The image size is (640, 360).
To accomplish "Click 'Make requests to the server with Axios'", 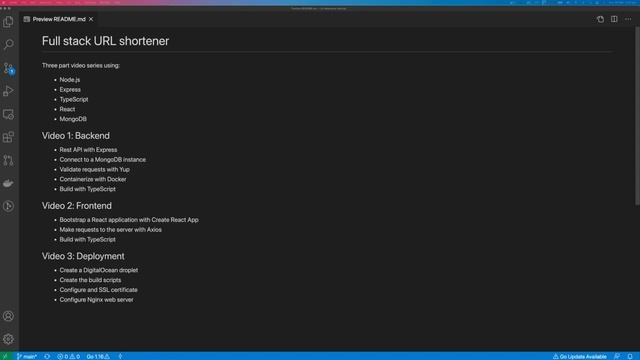I will pyautogui.click(x=111, y=229).
